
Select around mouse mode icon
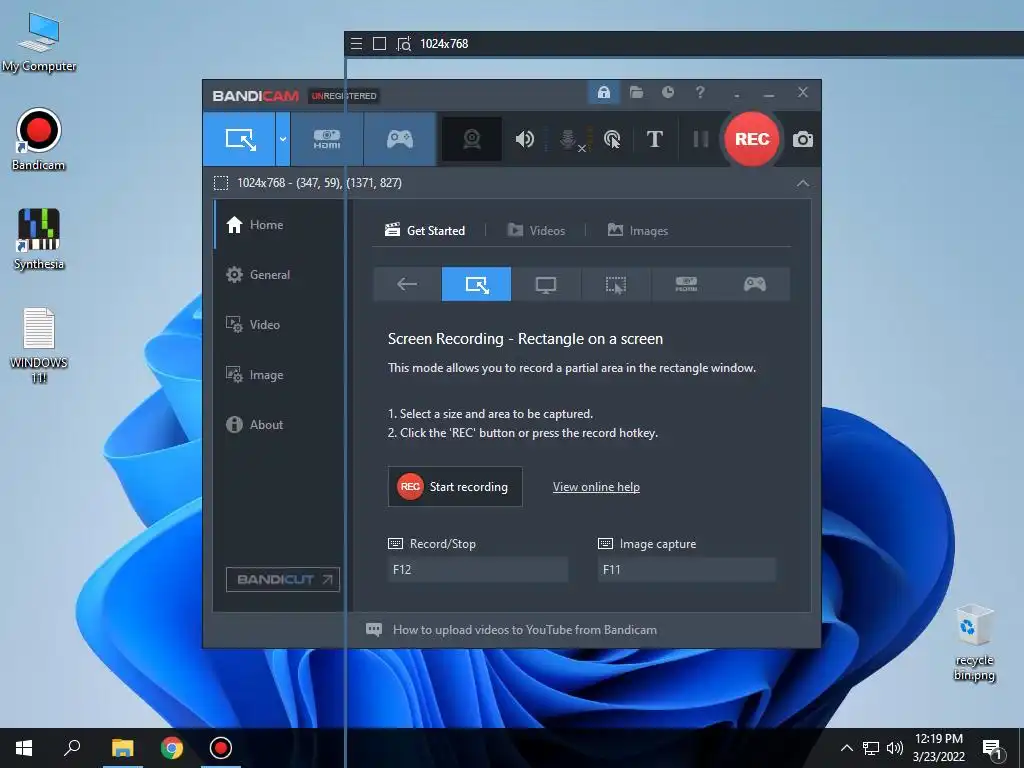click(x=616, y=284)
